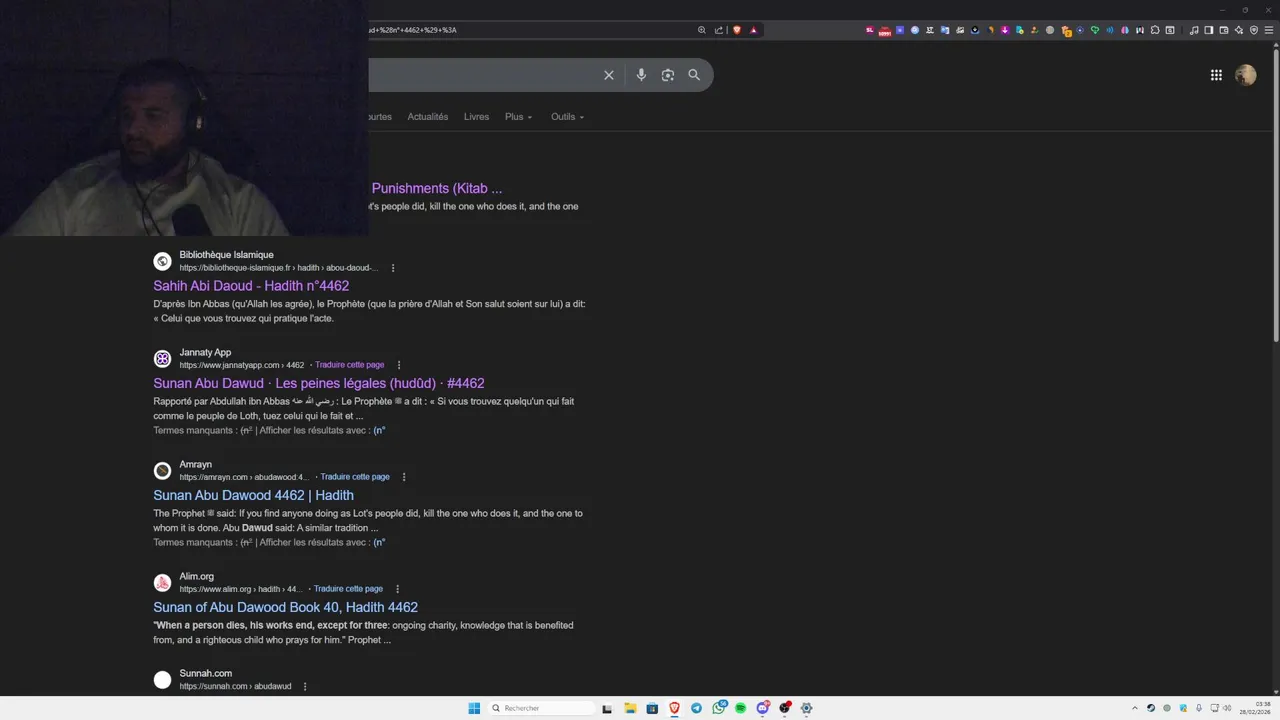Open Brave Shields lion icon
Screen dimensions: 1280x720
[737, 30]
